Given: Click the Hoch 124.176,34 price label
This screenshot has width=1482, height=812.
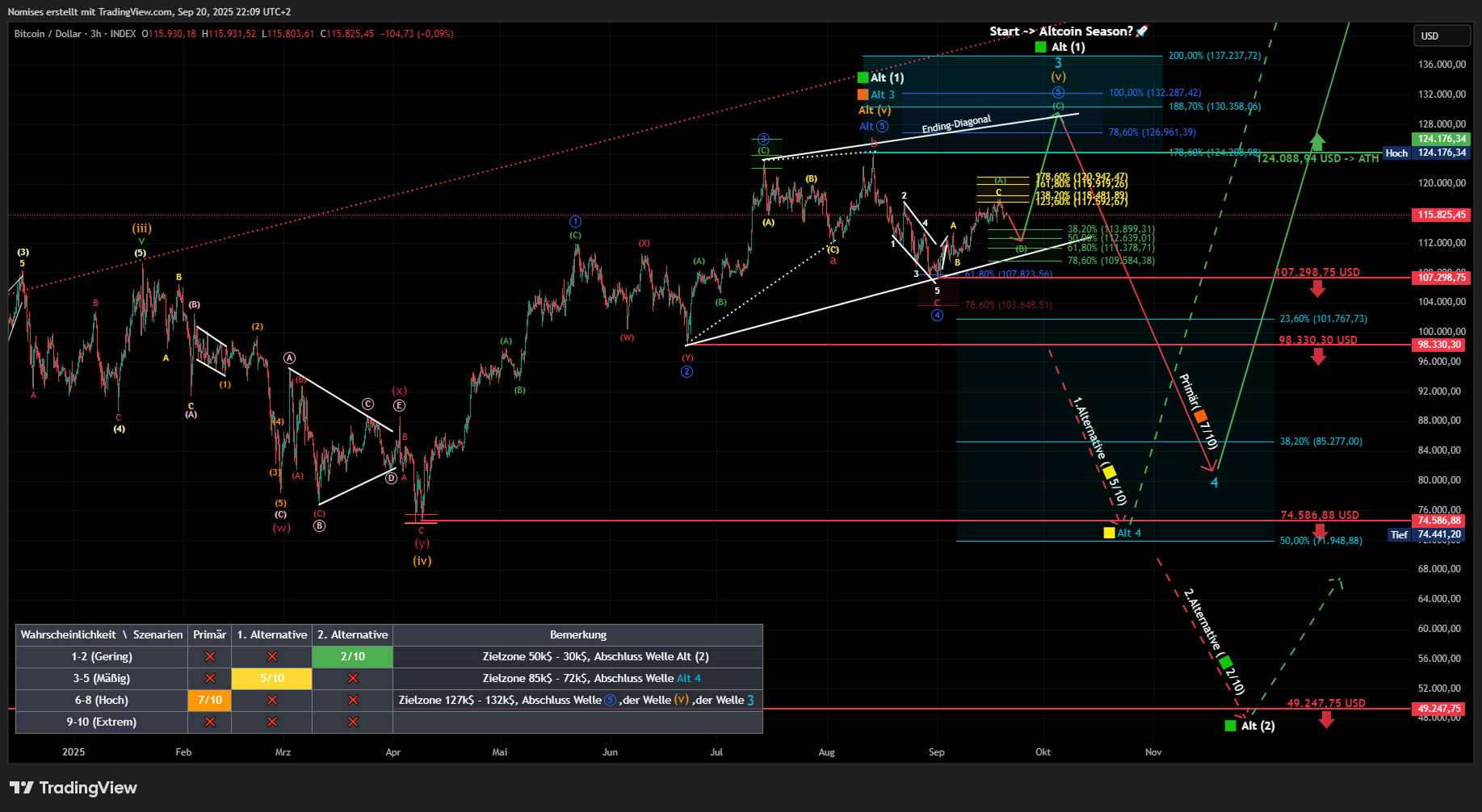Looking at the screenshot, I should point(1441,153).
